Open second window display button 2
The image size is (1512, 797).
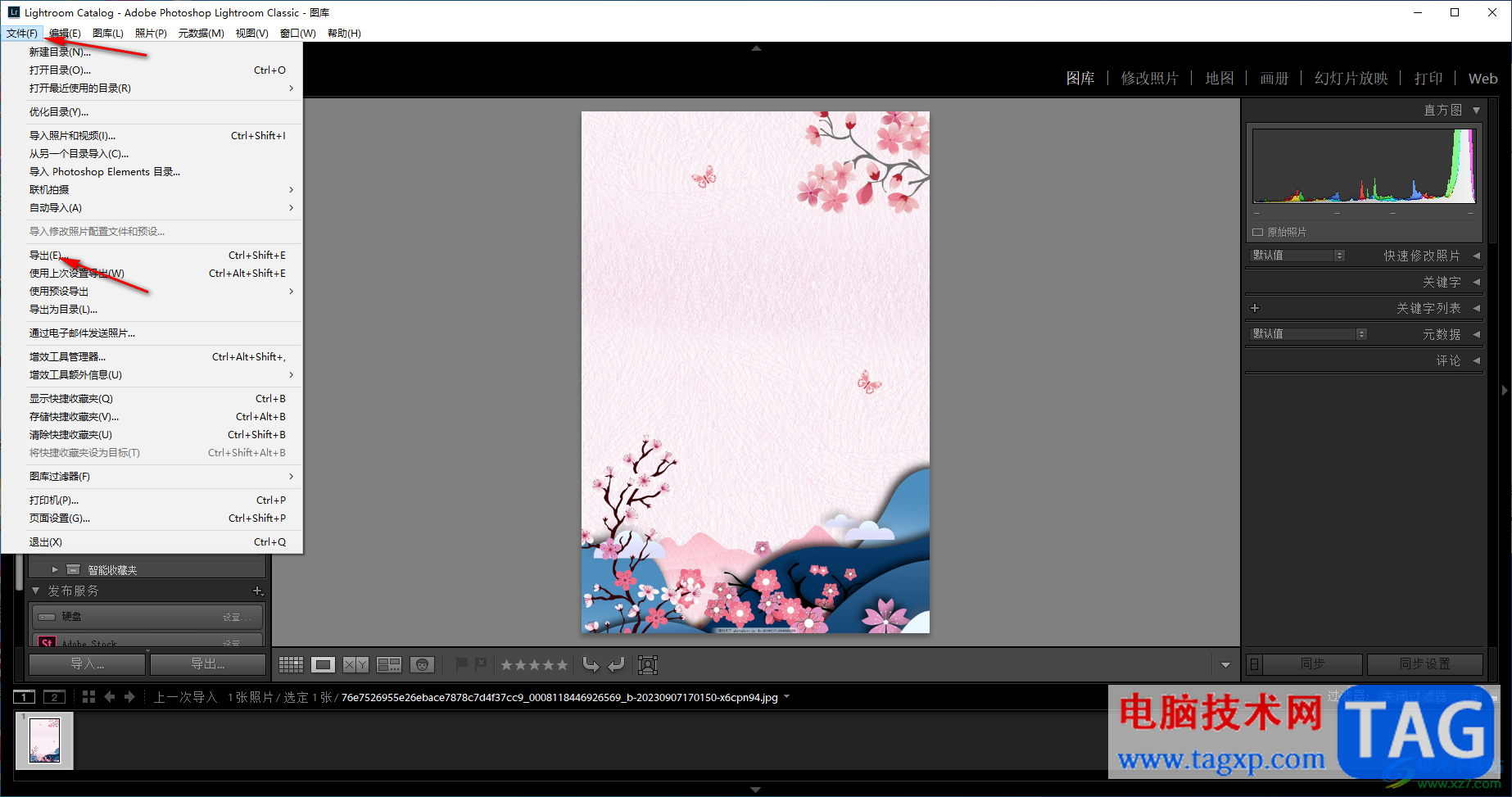pos(54,697)
